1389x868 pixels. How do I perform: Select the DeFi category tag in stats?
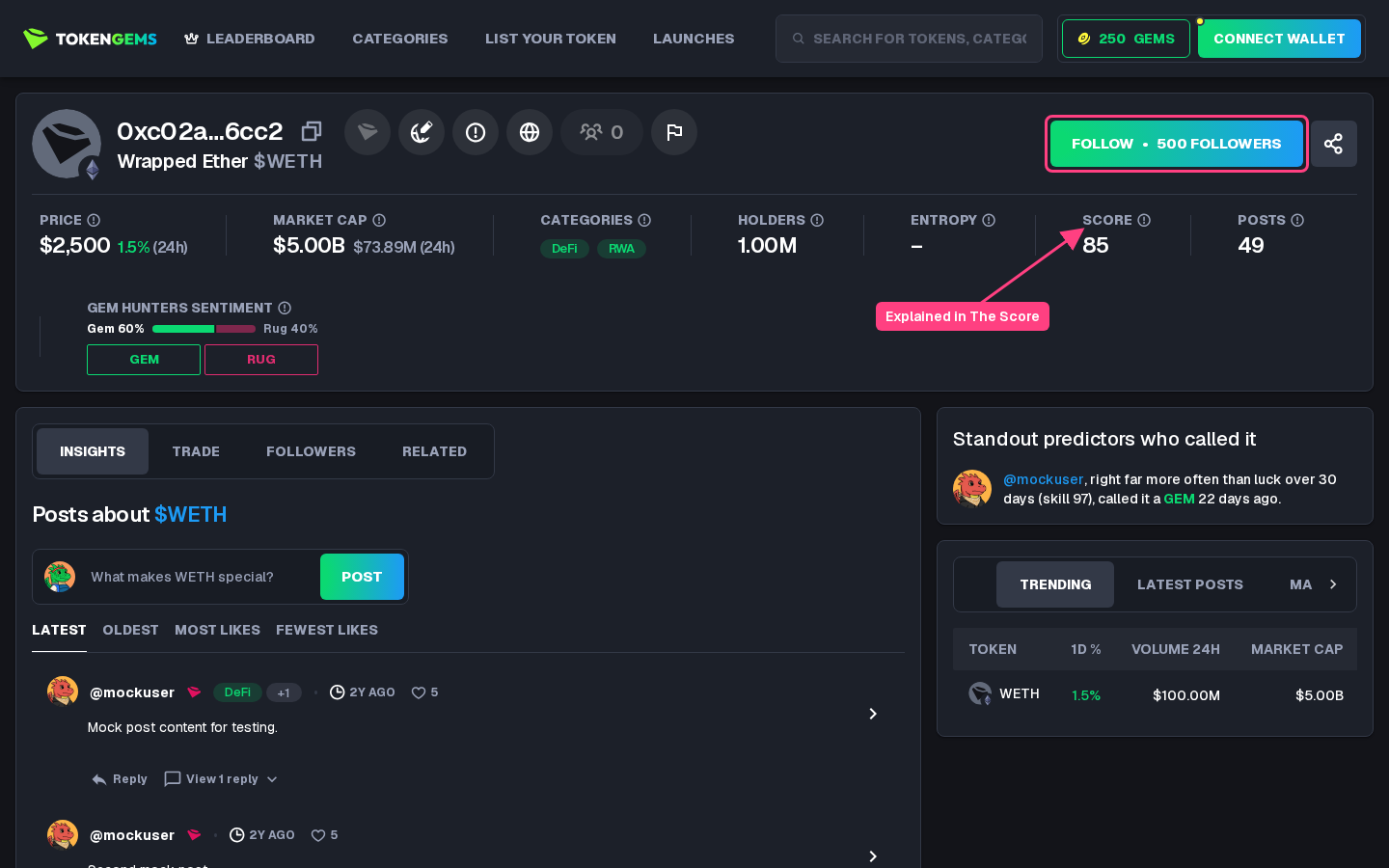tap(564, 249)
